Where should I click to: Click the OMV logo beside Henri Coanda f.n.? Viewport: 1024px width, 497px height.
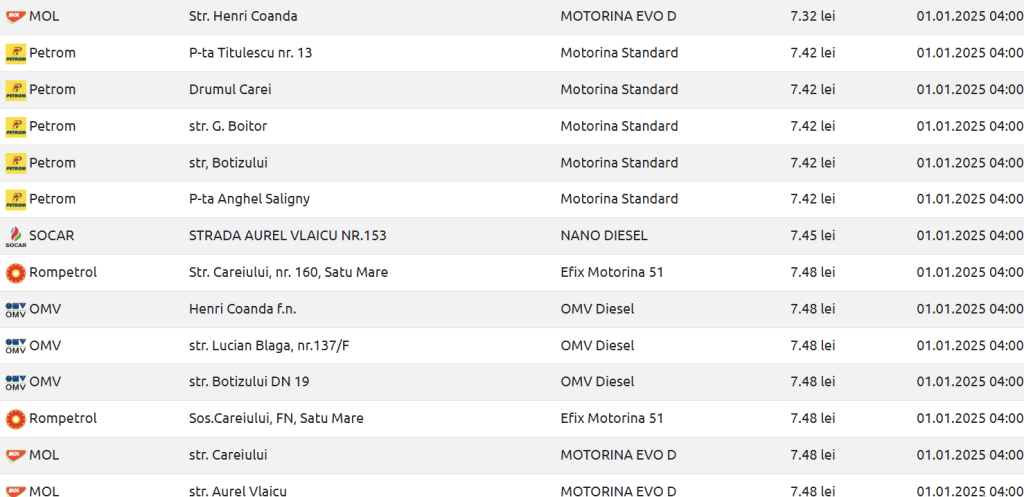(16, 309)
